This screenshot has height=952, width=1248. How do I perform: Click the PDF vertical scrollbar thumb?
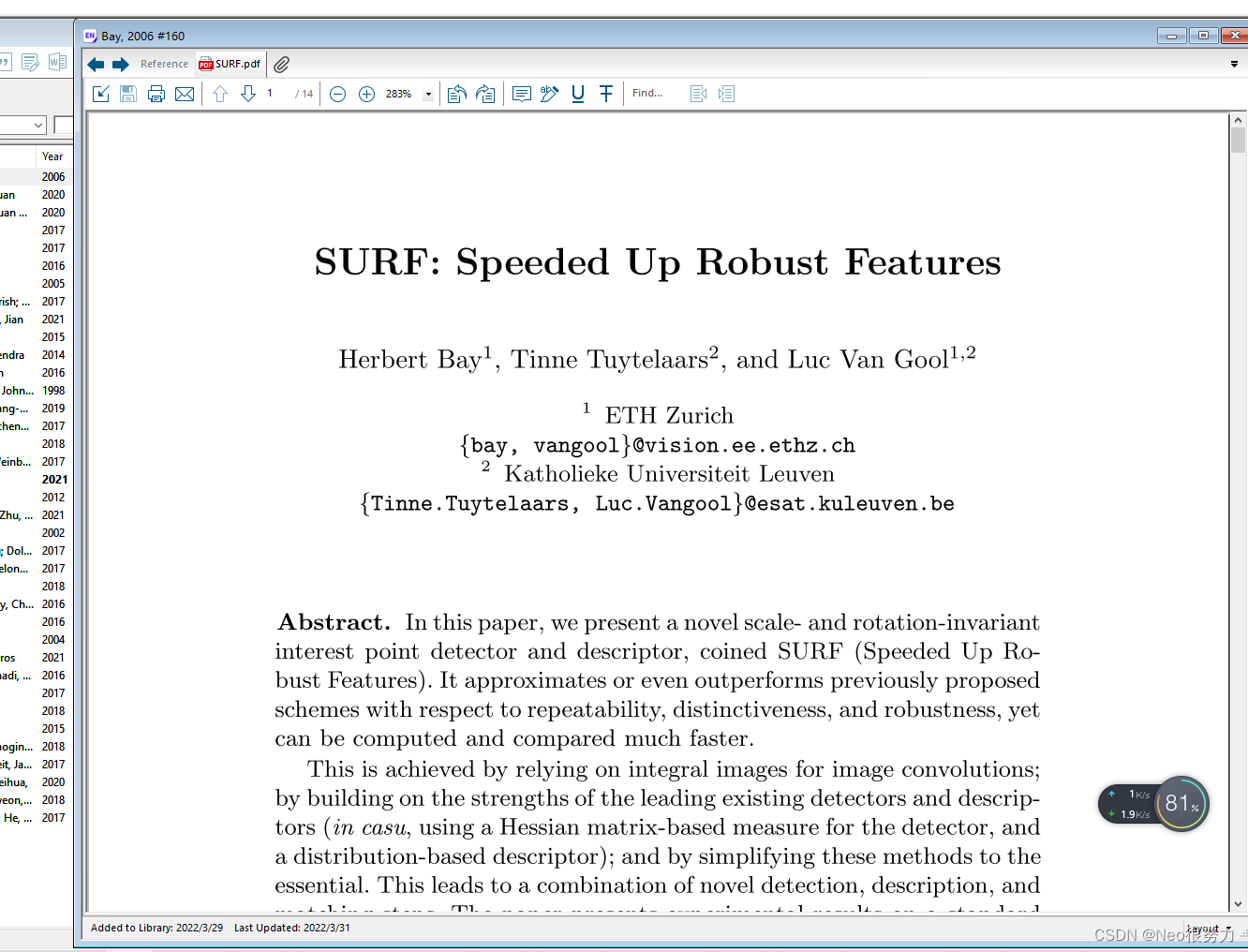[1238, 141]
